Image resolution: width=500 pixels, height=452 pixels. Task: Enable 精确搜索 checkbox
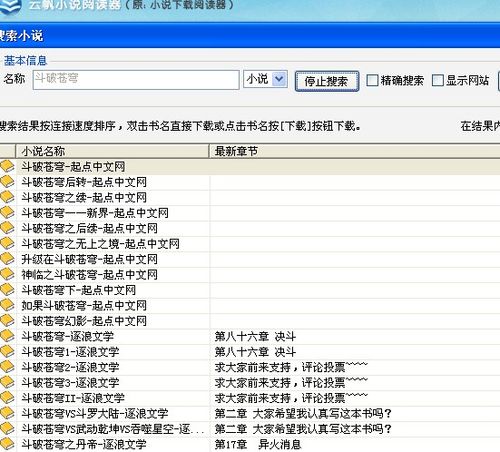(372, 80)
